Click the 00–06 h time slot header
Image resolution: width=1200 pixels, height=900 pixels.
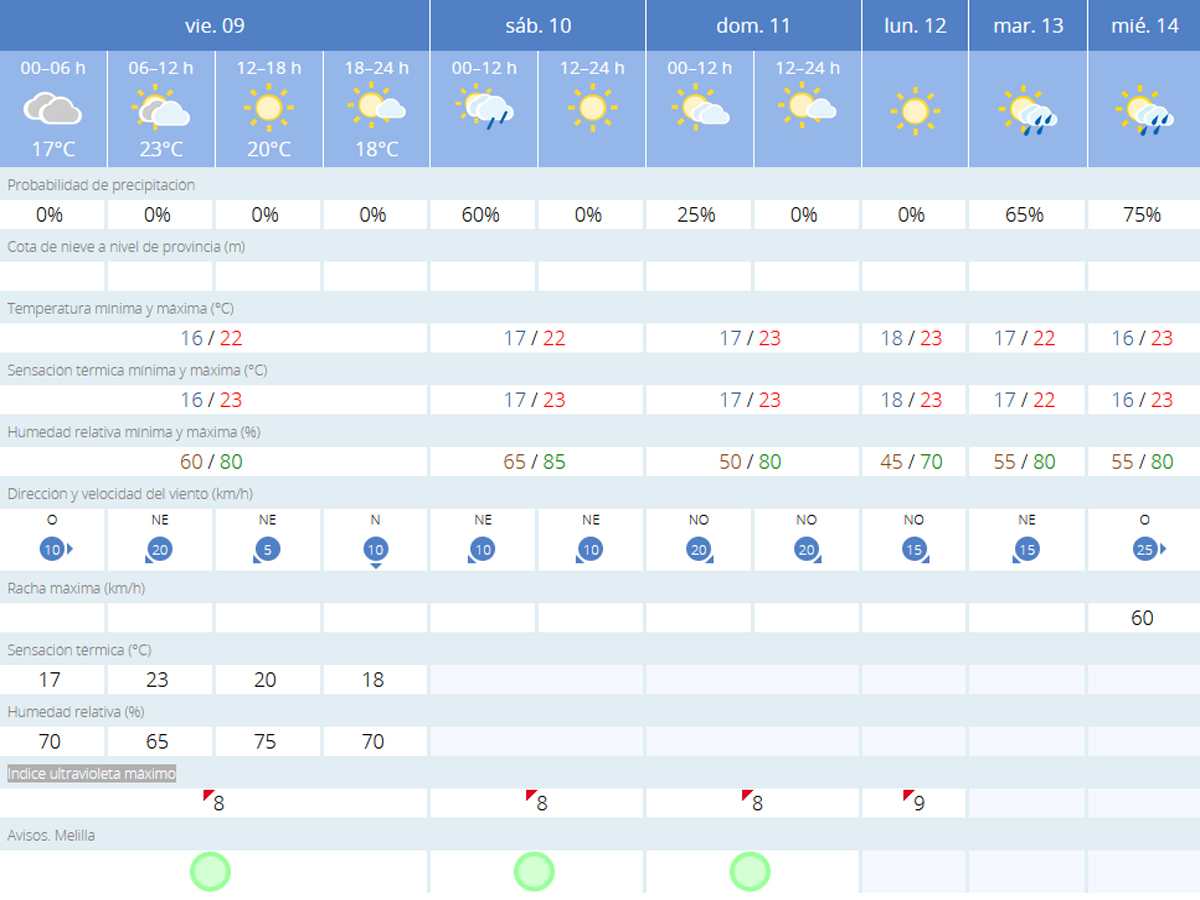pos(53,68)
